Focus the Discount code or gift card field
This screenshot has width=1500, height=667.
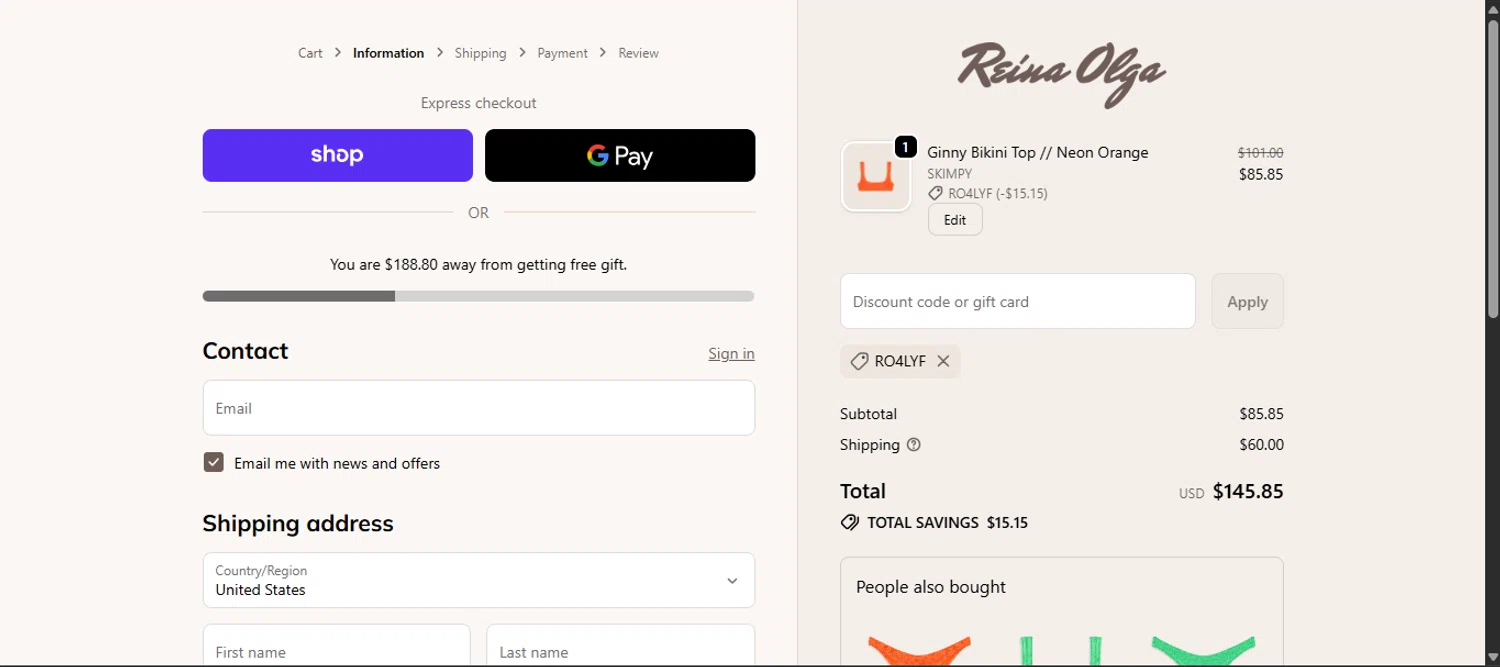tap(1018, 301)
